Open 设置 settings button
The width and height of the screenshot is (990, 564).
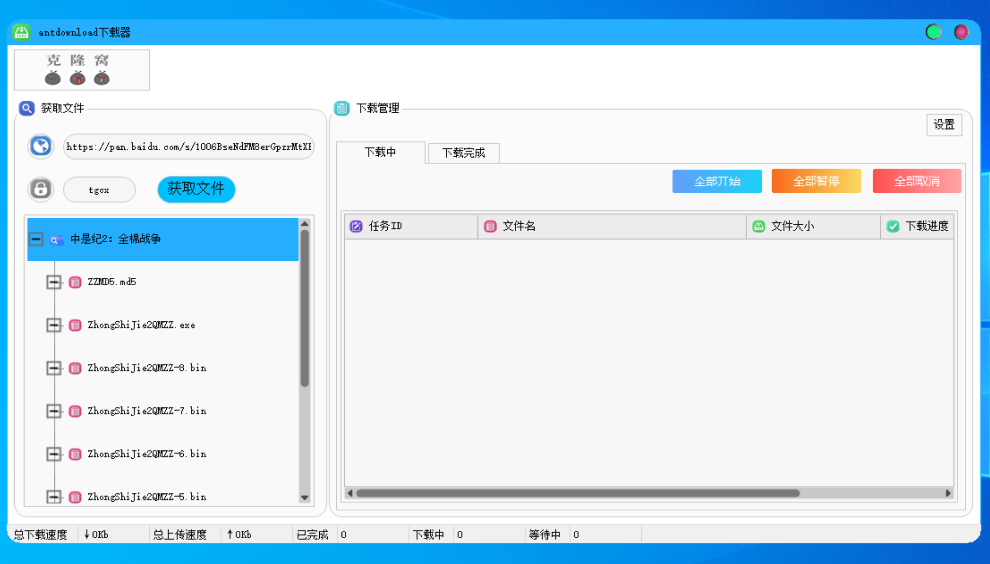pyautogui.click(x=944, y=124)
